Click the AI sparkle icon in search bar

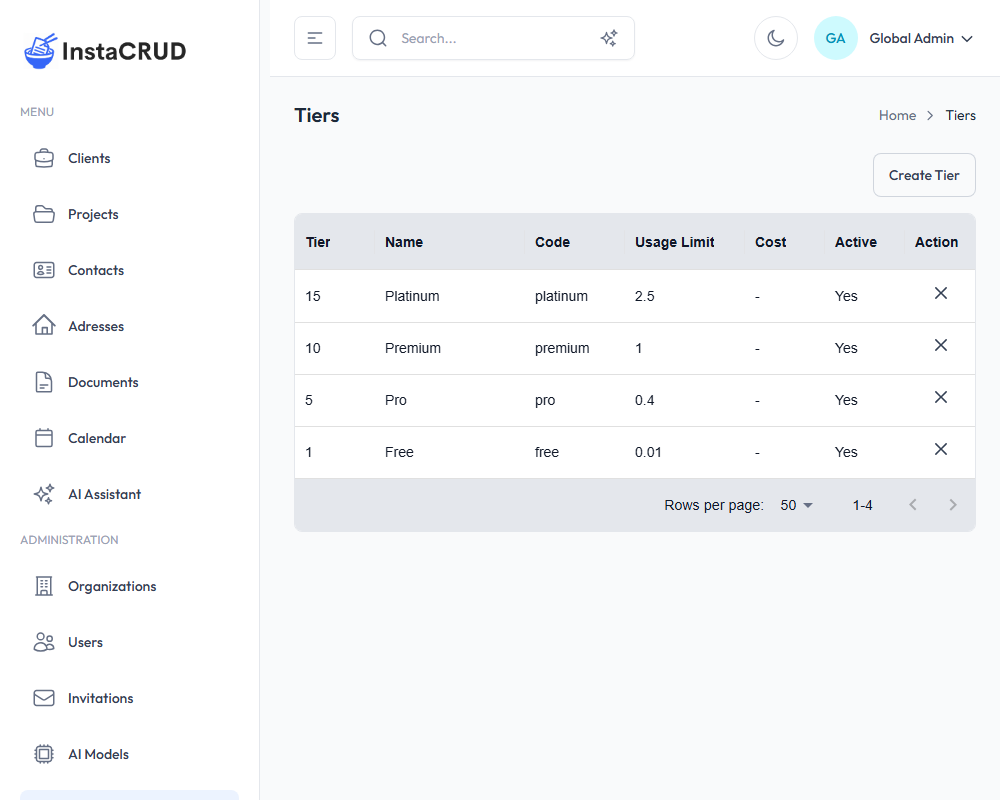coord(608,38)
